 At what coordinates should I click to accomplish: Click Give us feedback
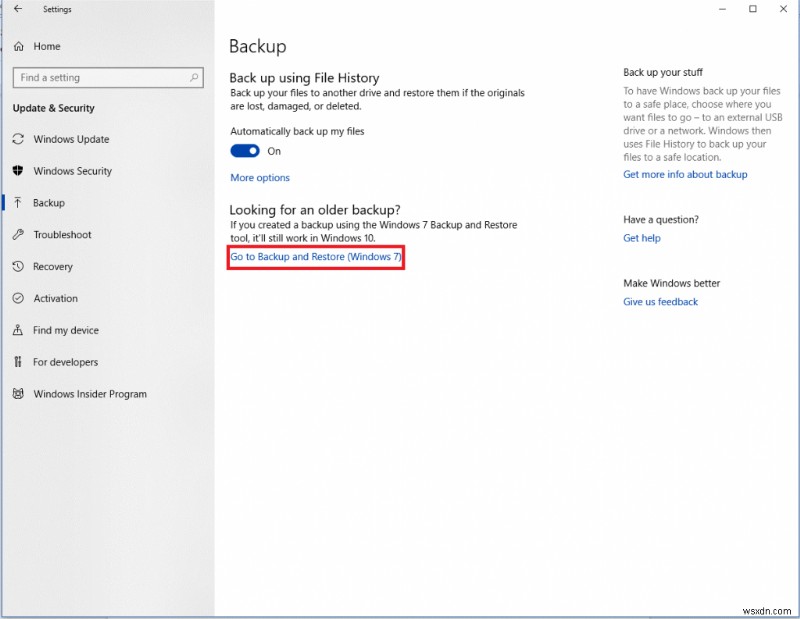(660, 301)
